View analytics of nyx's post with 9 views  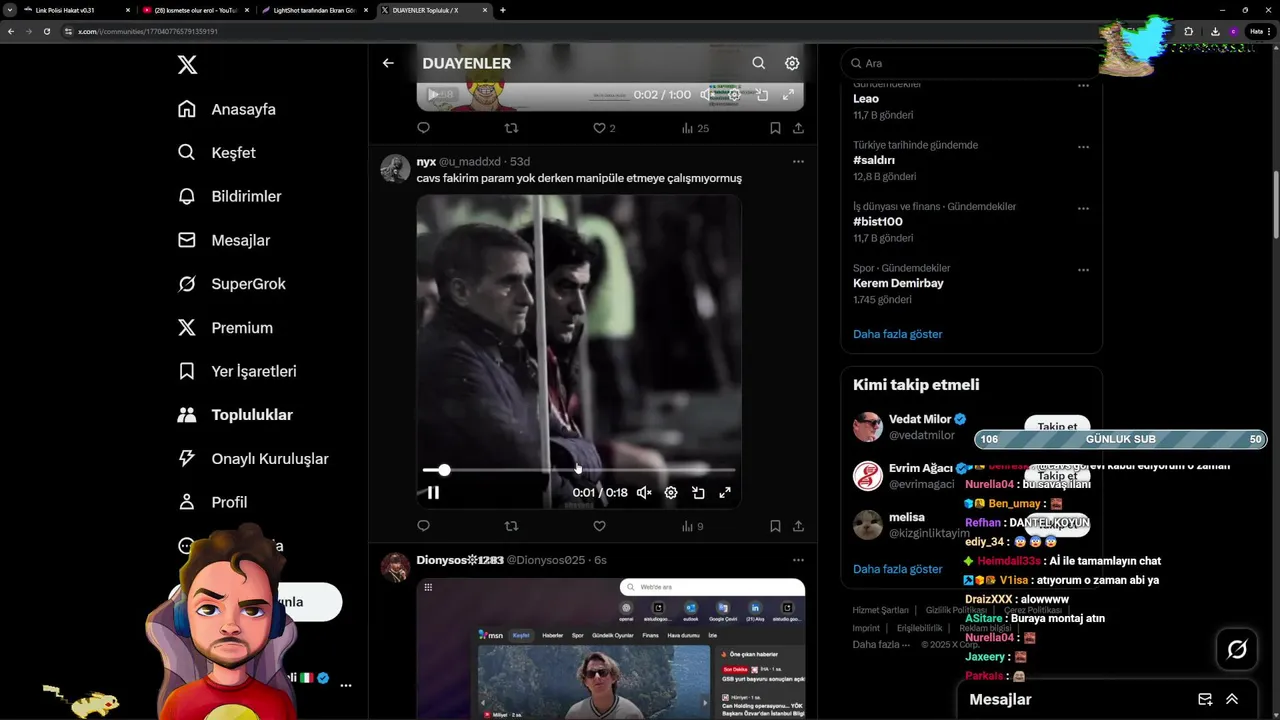692,526
